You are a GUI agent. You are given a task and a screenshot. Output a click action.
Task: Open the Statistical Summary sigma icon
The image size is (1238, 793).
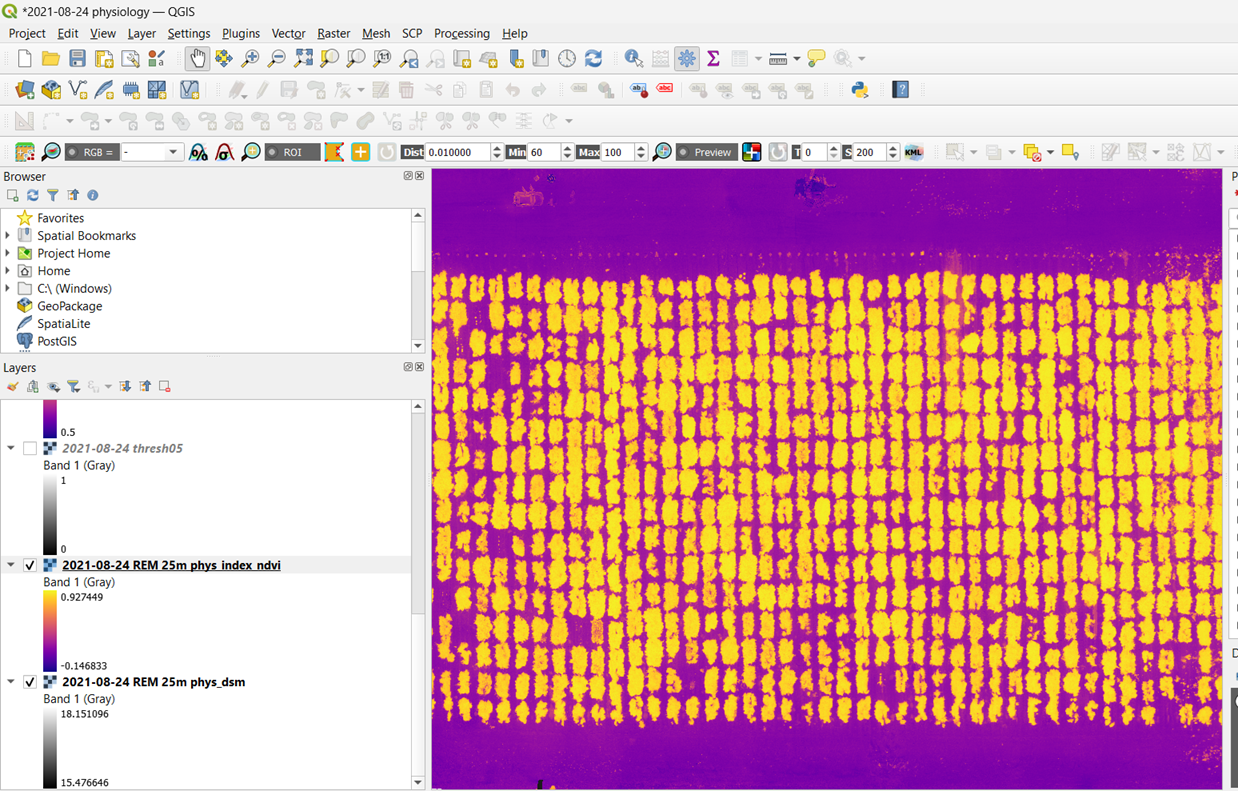[x=713, y=59]
